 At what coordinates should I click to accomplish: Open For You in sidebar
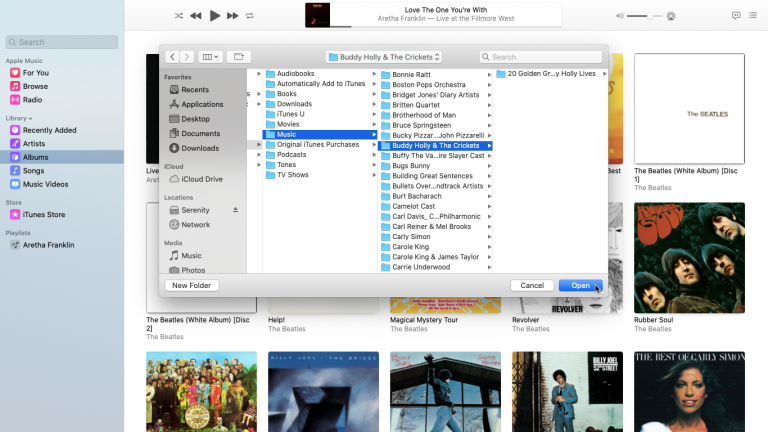36,72
